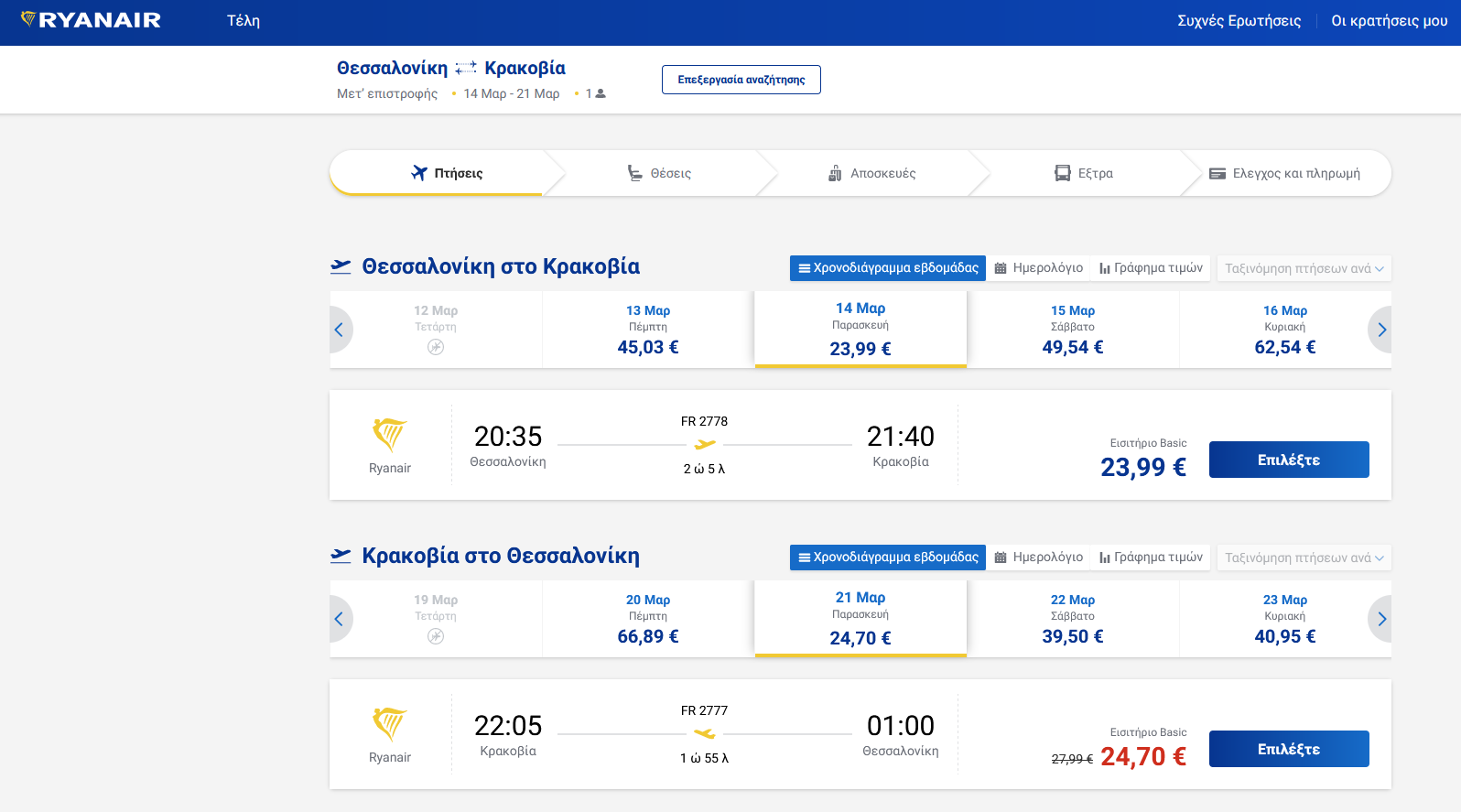The width and height of the screenshot is (1461, 812).
Task: Switch outbound view to Γράφημα τιμών
Action: pos(1152,268)
